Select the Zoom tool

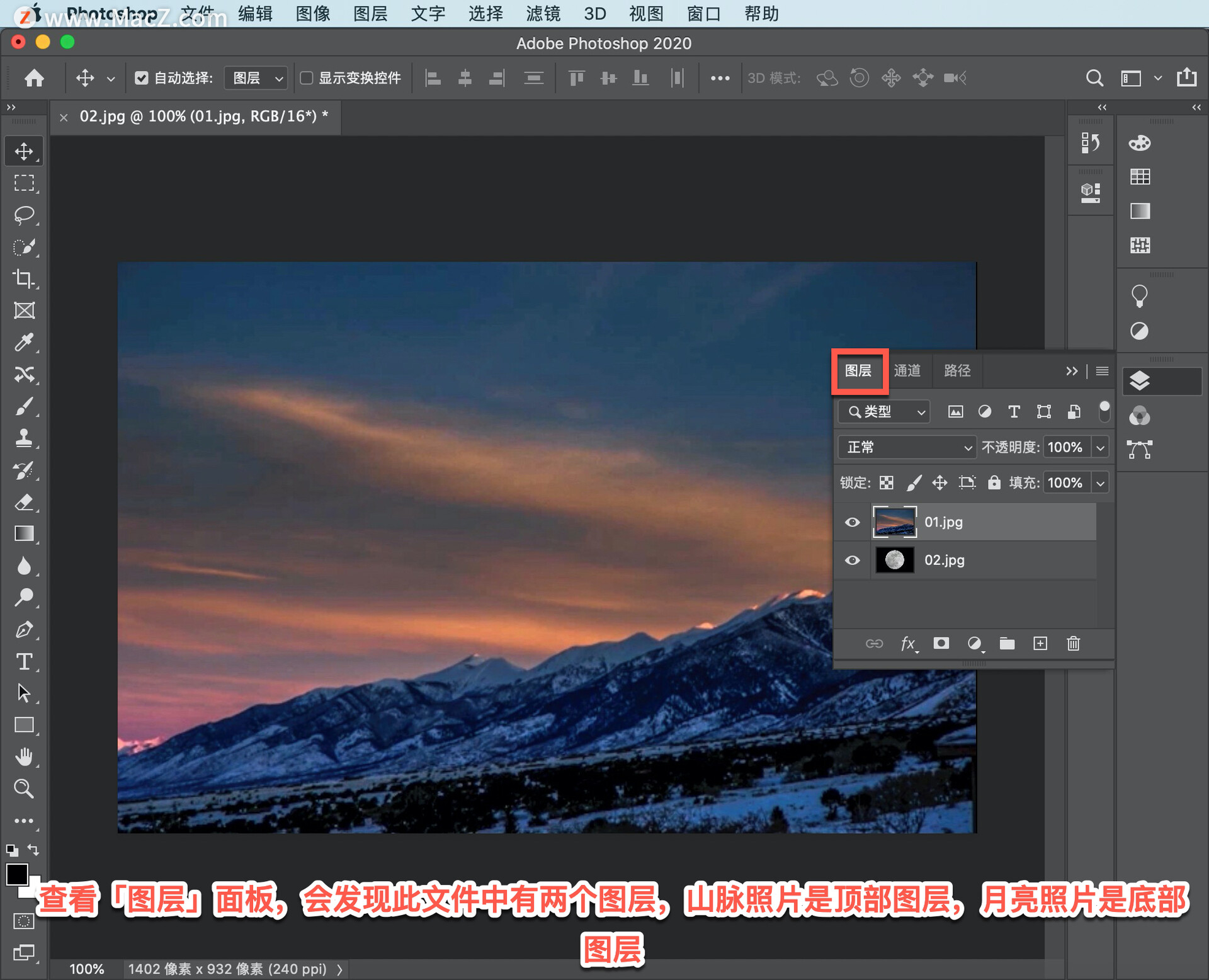(24, 789)
